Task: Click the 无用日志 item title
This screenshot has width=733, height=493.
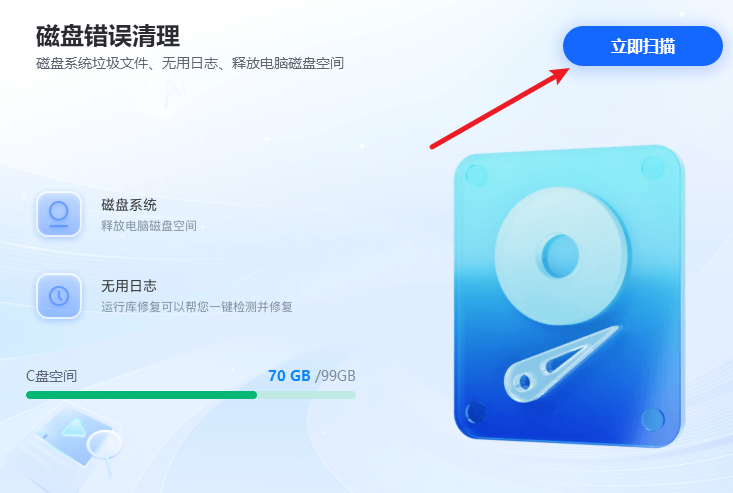Action: [x=129, y=286]
